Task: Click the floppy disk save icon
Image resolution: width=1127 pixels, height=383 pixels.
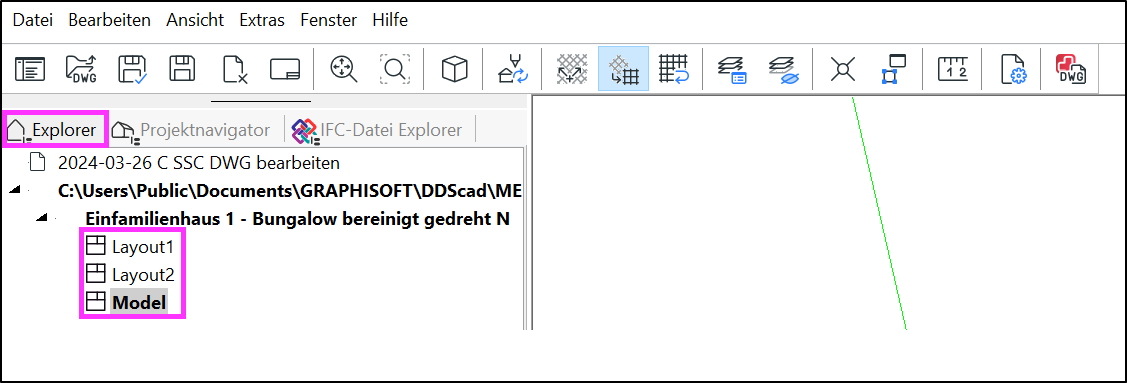Action: (183, 69)
